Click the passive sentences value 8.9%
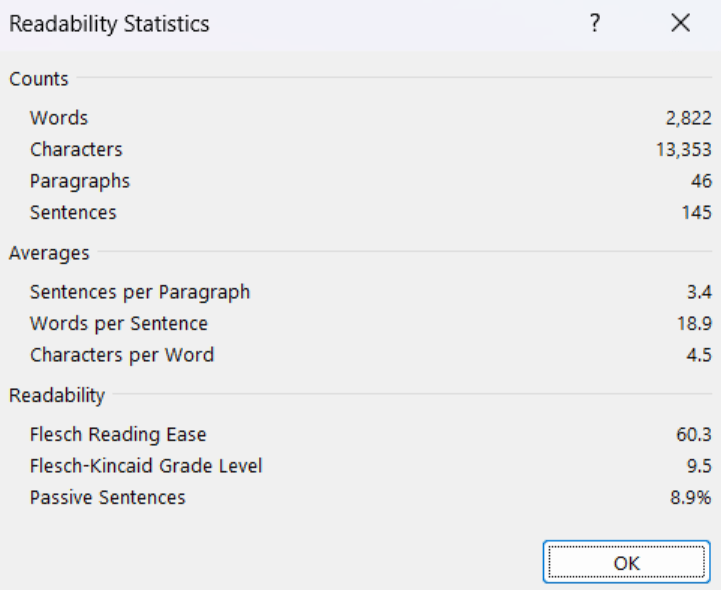721x590 pixels. pyautogui.click(x=691, y=497)
